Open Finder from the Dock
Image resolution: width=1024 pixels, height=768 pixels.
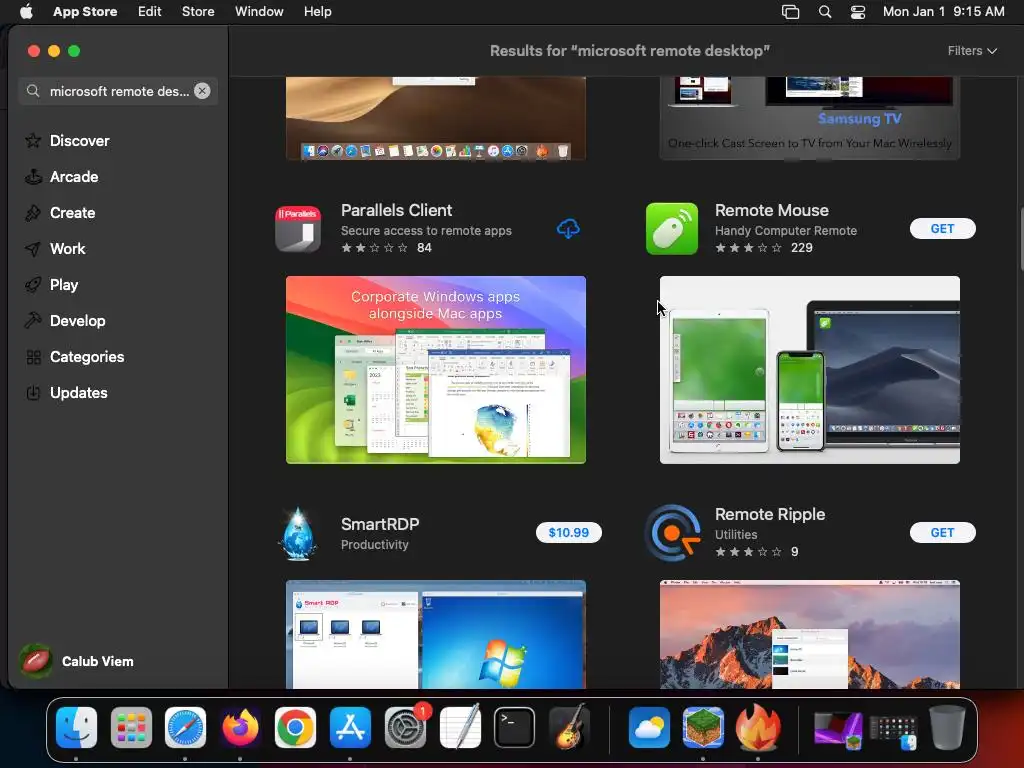click(76, 727)
